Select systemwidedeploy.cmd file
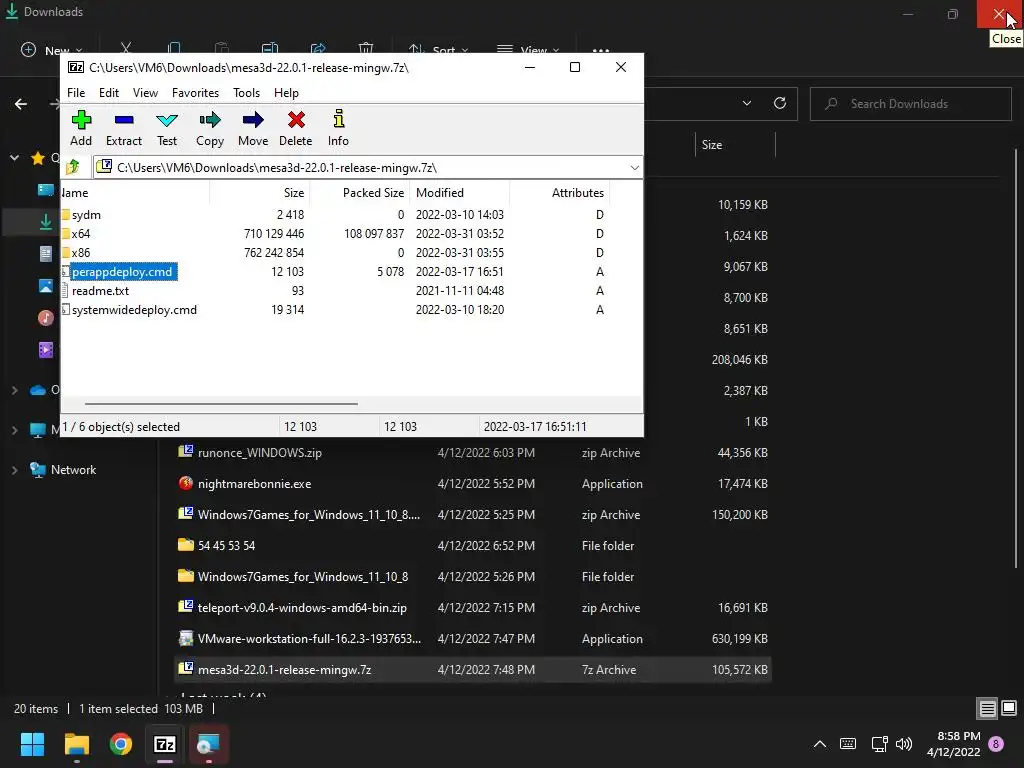This screenshot has height=768, width=1024. [x=134, y=310]
